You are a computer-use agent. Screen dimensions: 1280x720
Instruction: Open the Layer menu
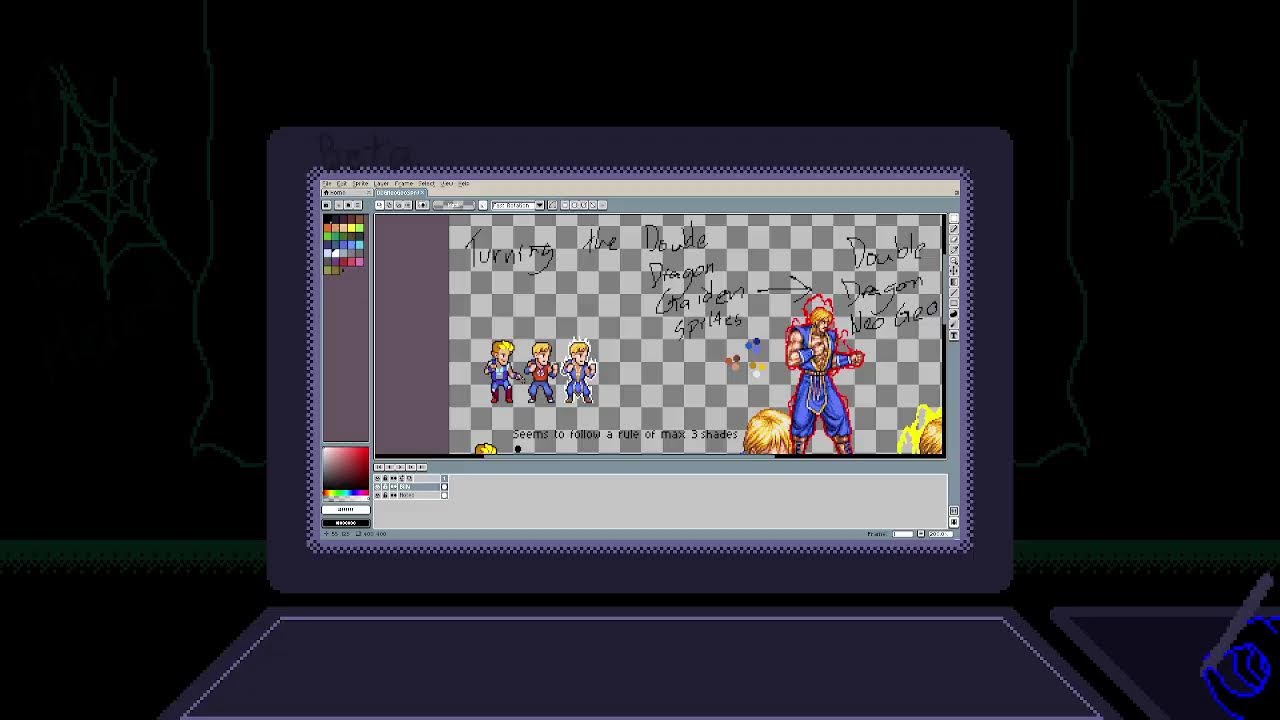pos(381,184)
